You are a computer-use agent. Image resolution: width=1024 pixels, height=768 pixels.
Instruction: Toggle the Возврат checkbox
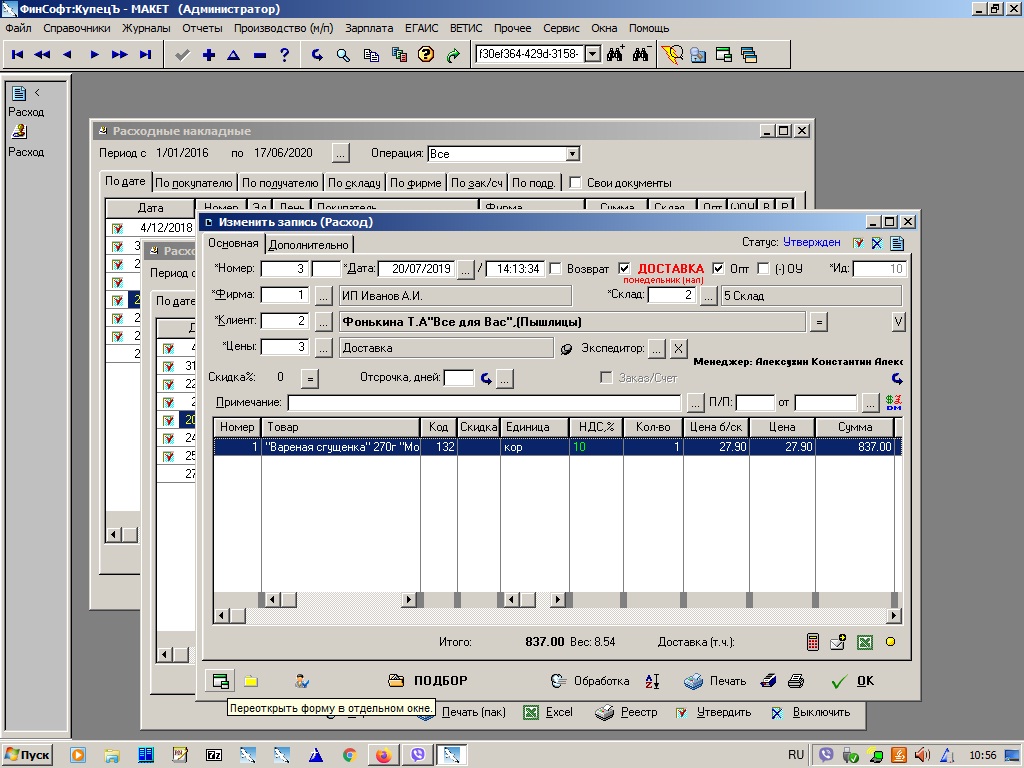556,269
